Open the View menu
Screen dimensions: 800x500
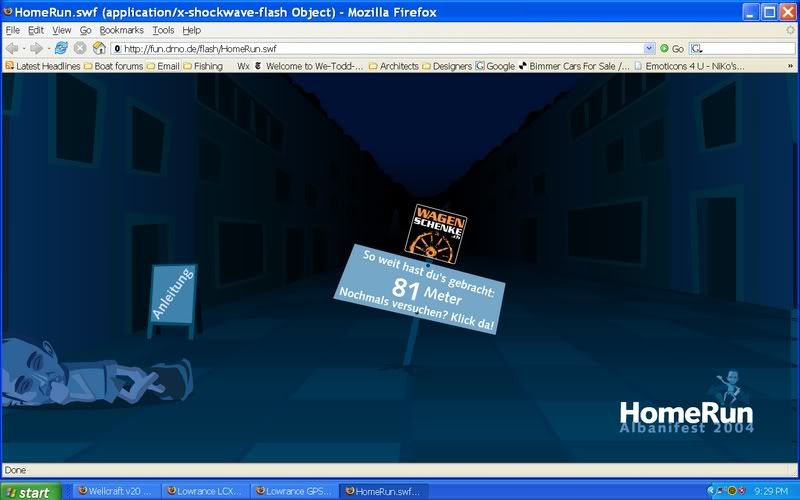62,30
